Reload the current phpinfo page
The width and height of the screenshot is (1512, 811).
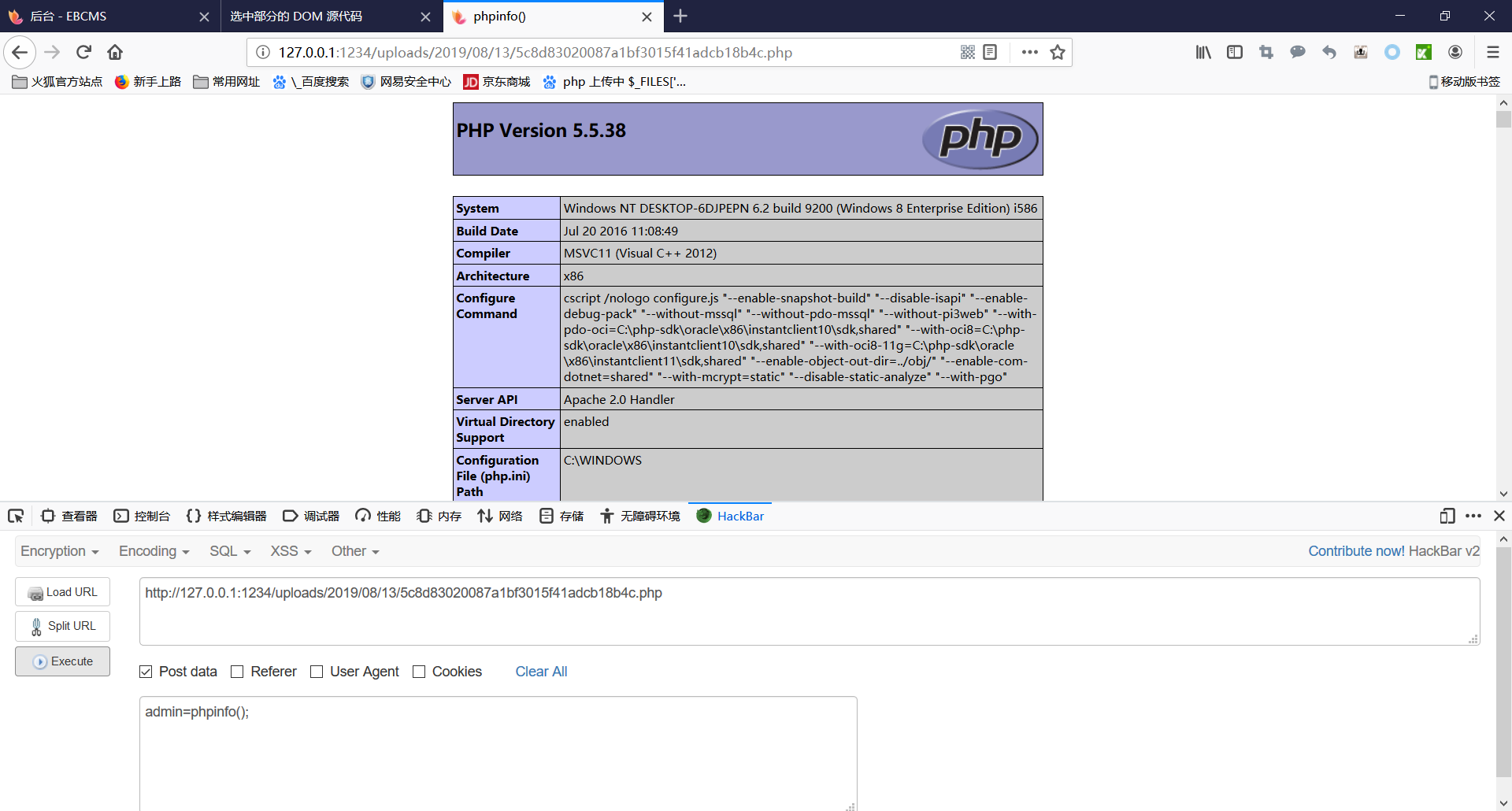pyautogui.click(x=83, y=52)
